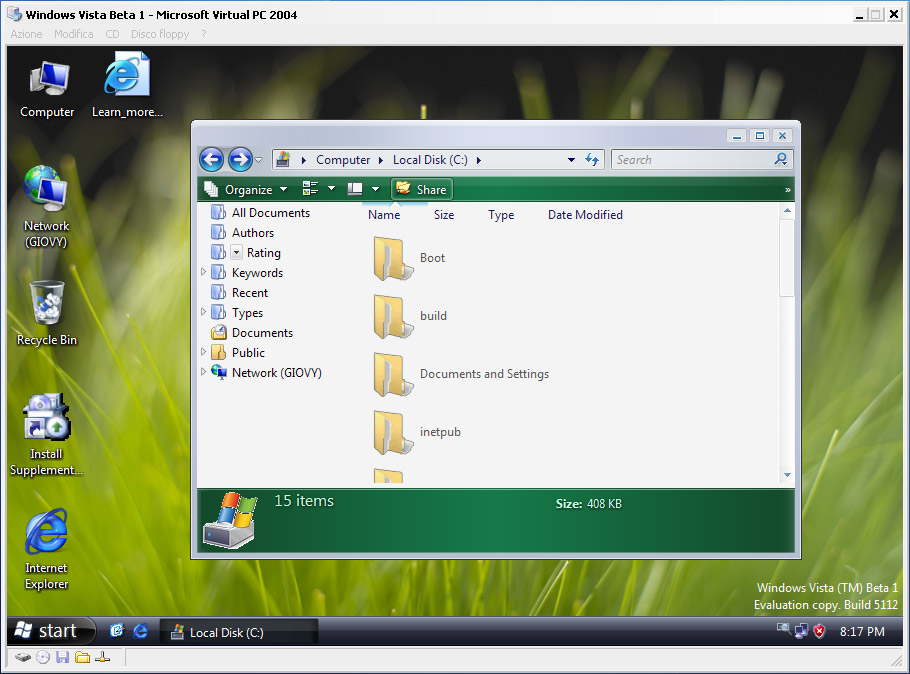Open the Azione menu in Virtual PC

pos(26,34)
